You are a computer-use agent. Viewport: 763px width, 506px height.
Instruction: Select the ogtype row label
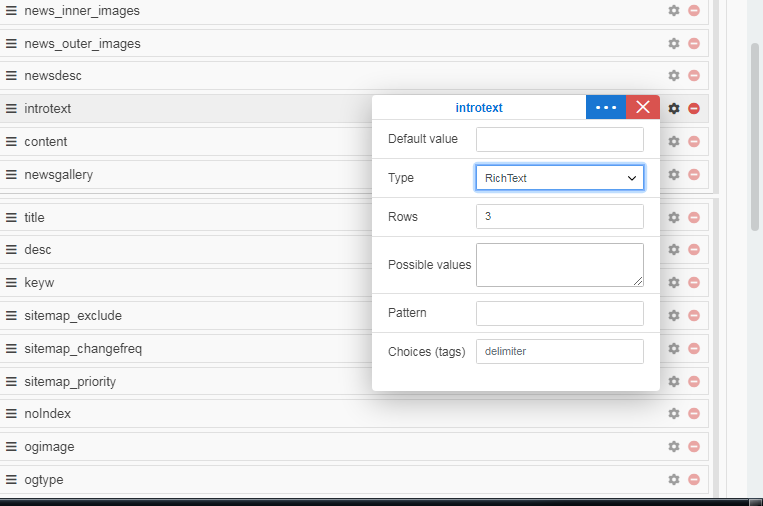pos(44,480)
